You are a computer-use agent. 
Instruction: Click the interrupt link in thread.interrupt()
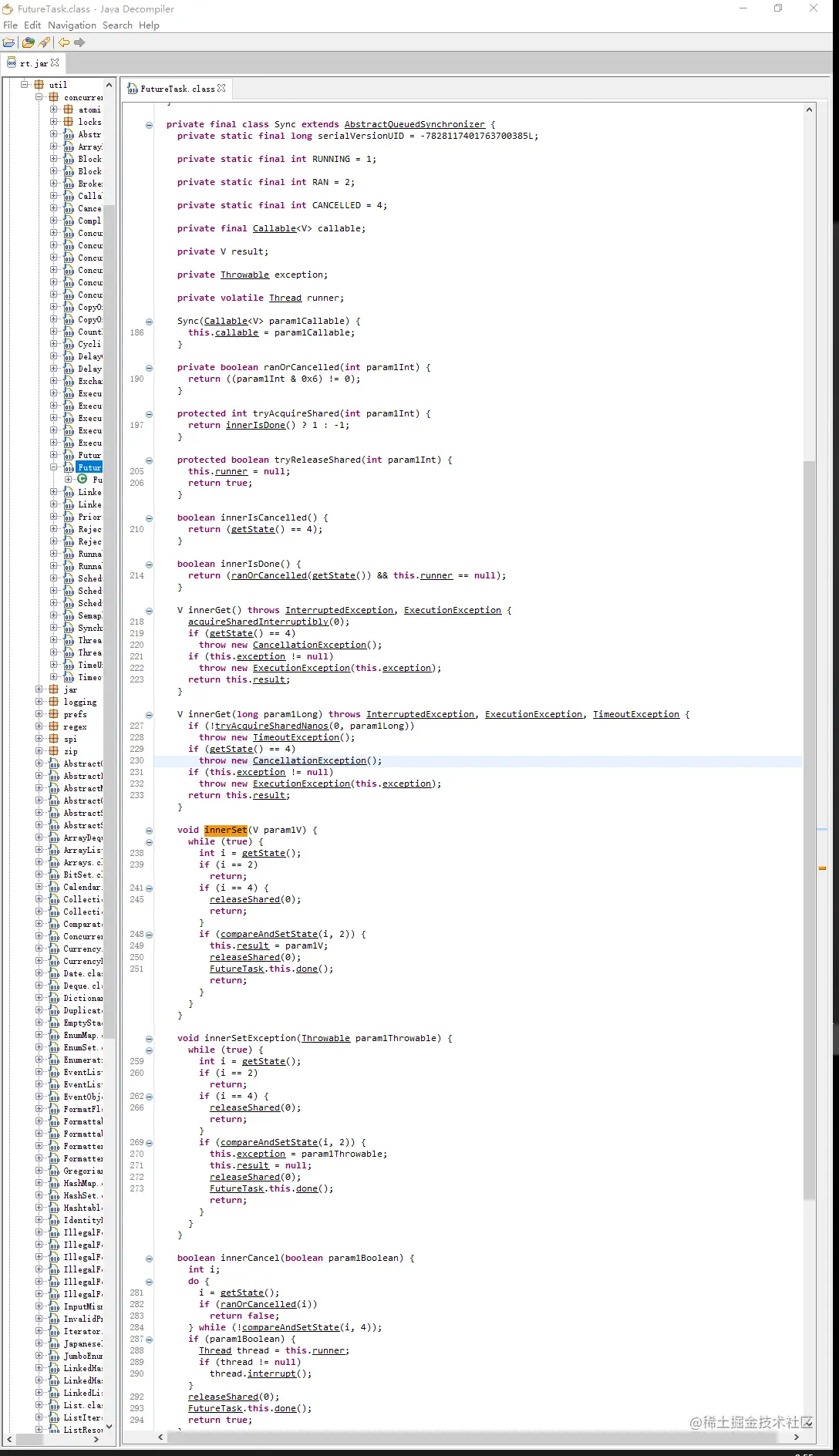coord(271,1373)
